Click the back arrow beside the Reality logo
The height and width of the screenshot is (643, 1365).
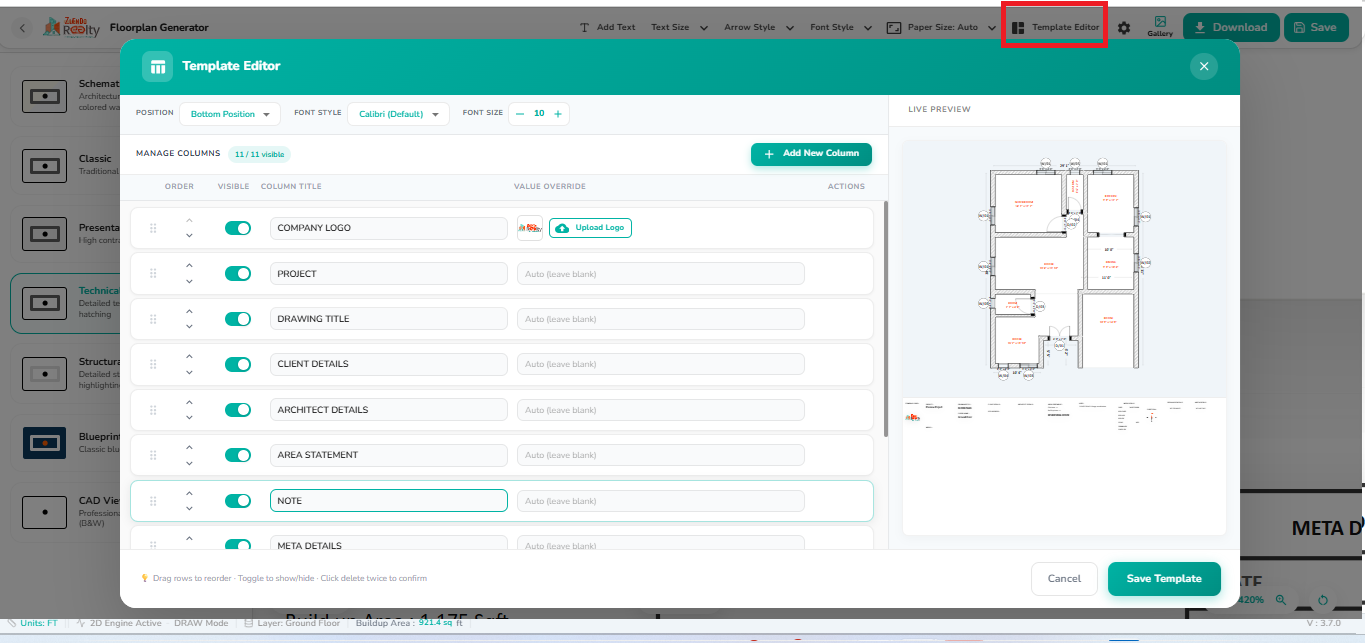pos(23,28)
